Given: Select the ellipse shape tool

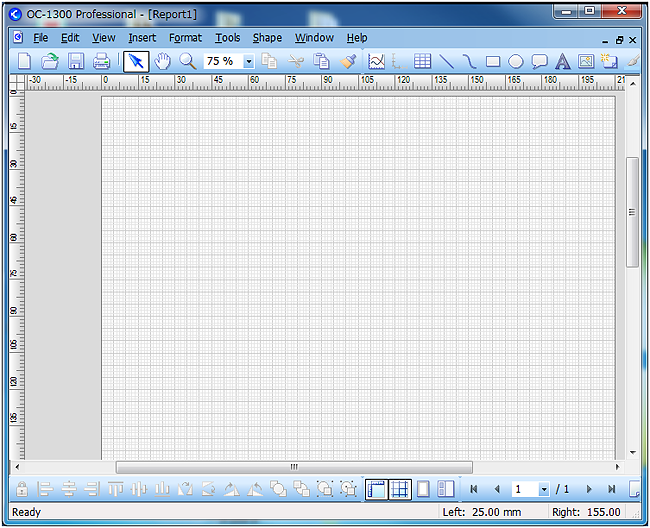Looking at the screenshot, I should click(x=516, y=62).
